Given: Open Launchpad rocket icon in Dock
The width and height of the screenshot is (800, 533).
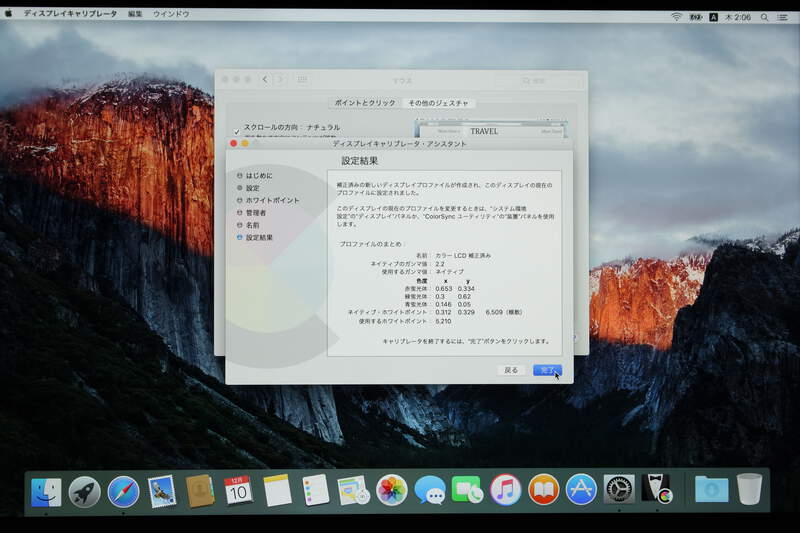Looking at the screenshot, I should coord(84,491).
